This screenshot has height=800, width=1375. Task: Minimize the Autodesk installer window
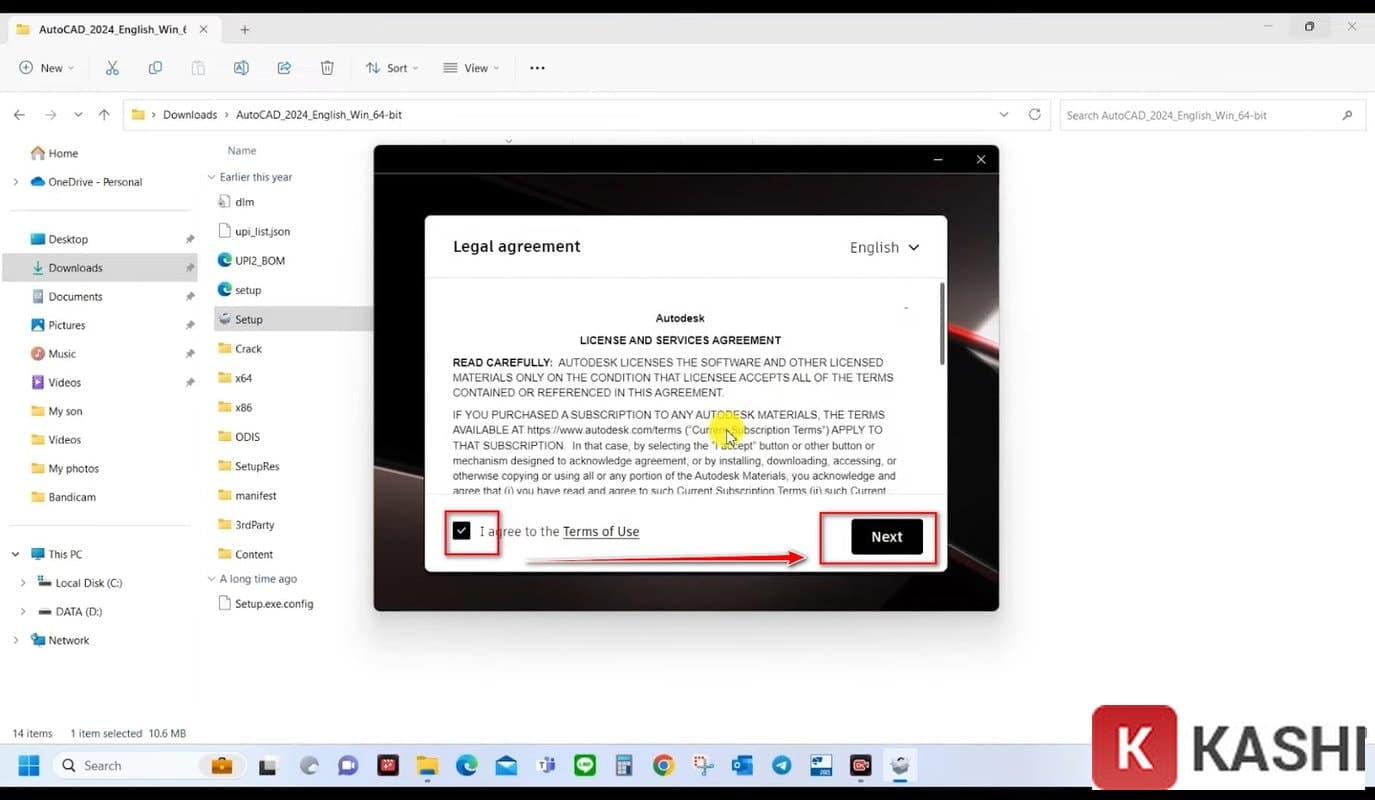point(938,160)
